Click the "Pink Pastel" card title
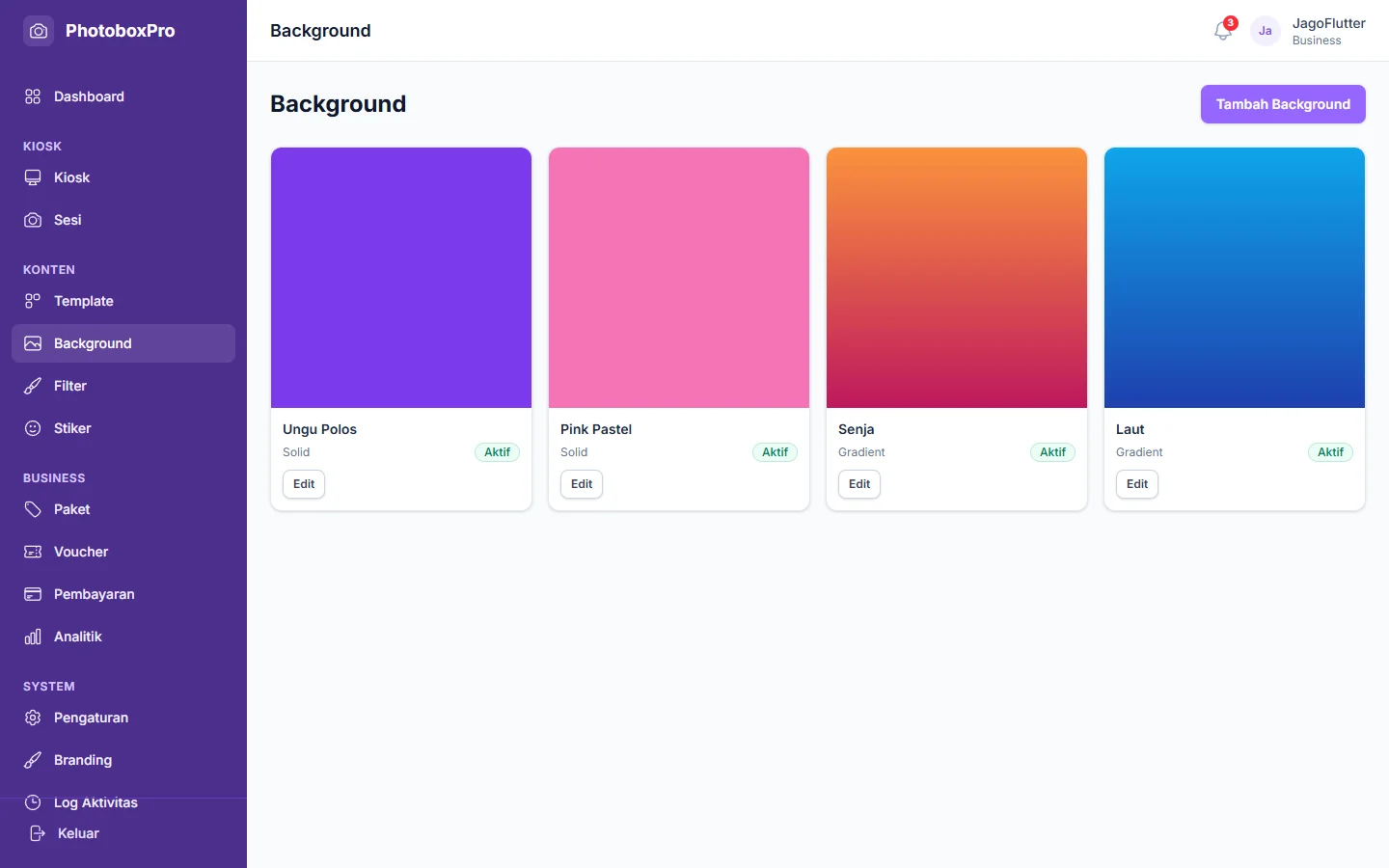Image resolution: width=1389 pixels, height=868 pixels. click(x=596, y=429)
